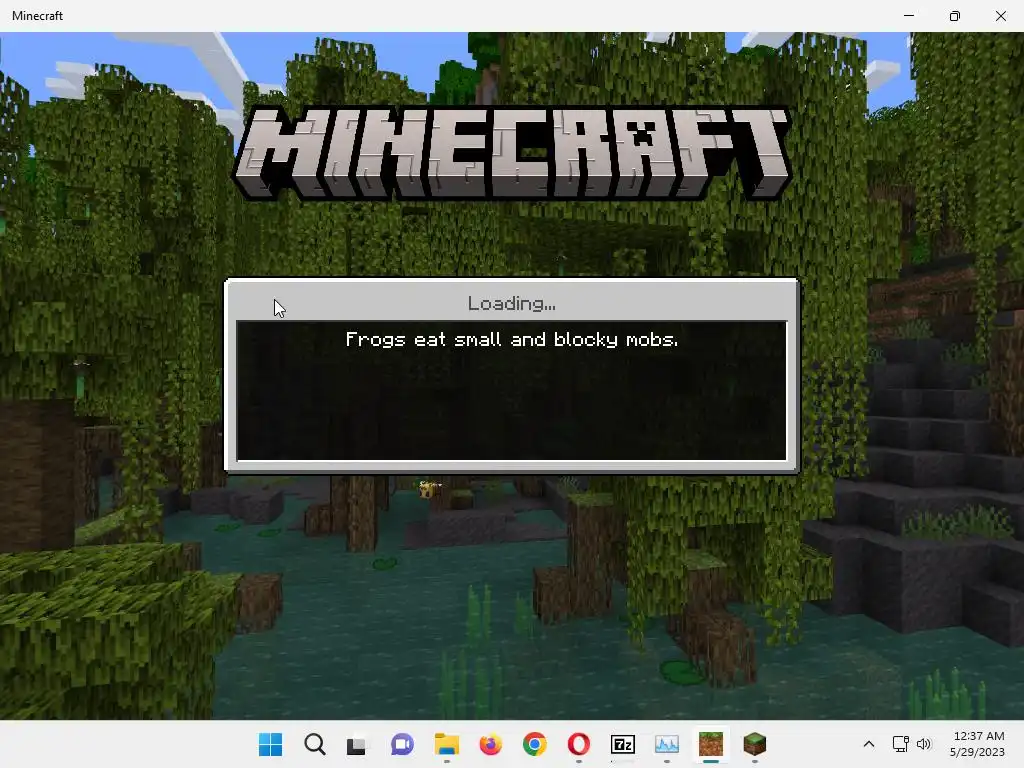Click the Minecraft window title text
This screenshot has width=1024, height=768.
[x=37, y=16]
